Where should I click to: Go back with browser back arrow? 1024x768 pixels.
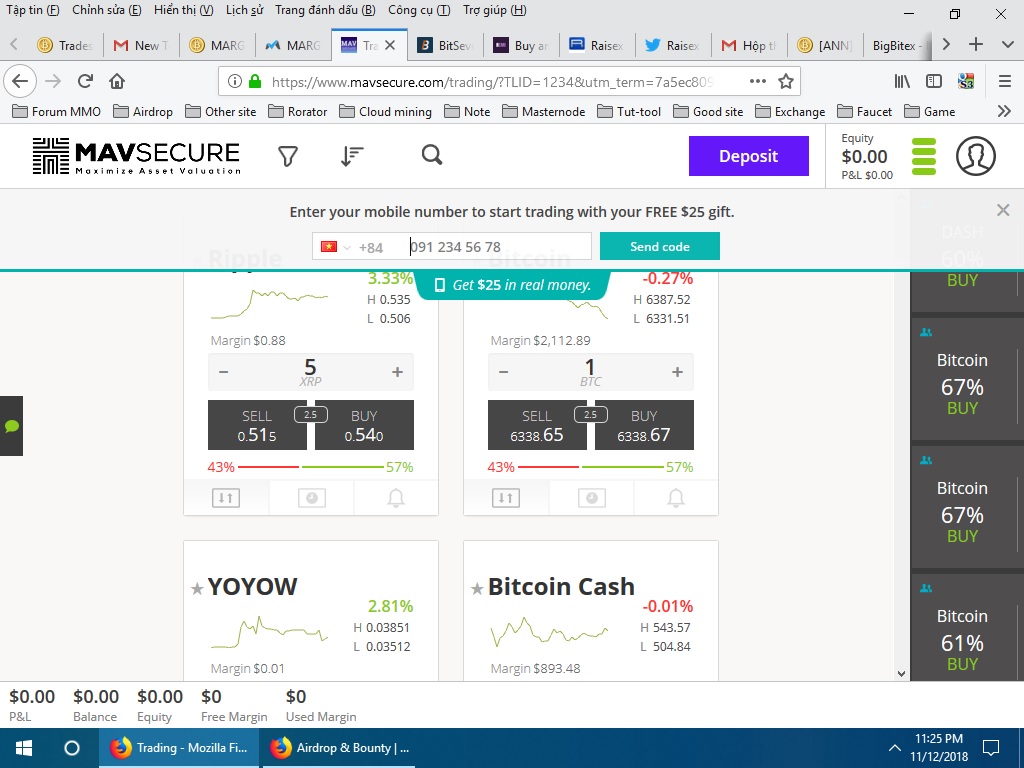click(20, 81)
